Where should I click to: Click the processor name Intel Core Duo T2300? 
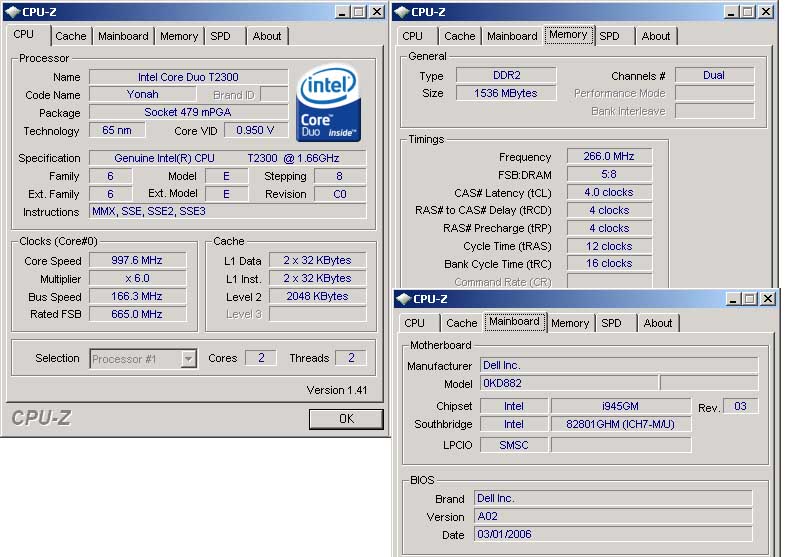(188, 77)
